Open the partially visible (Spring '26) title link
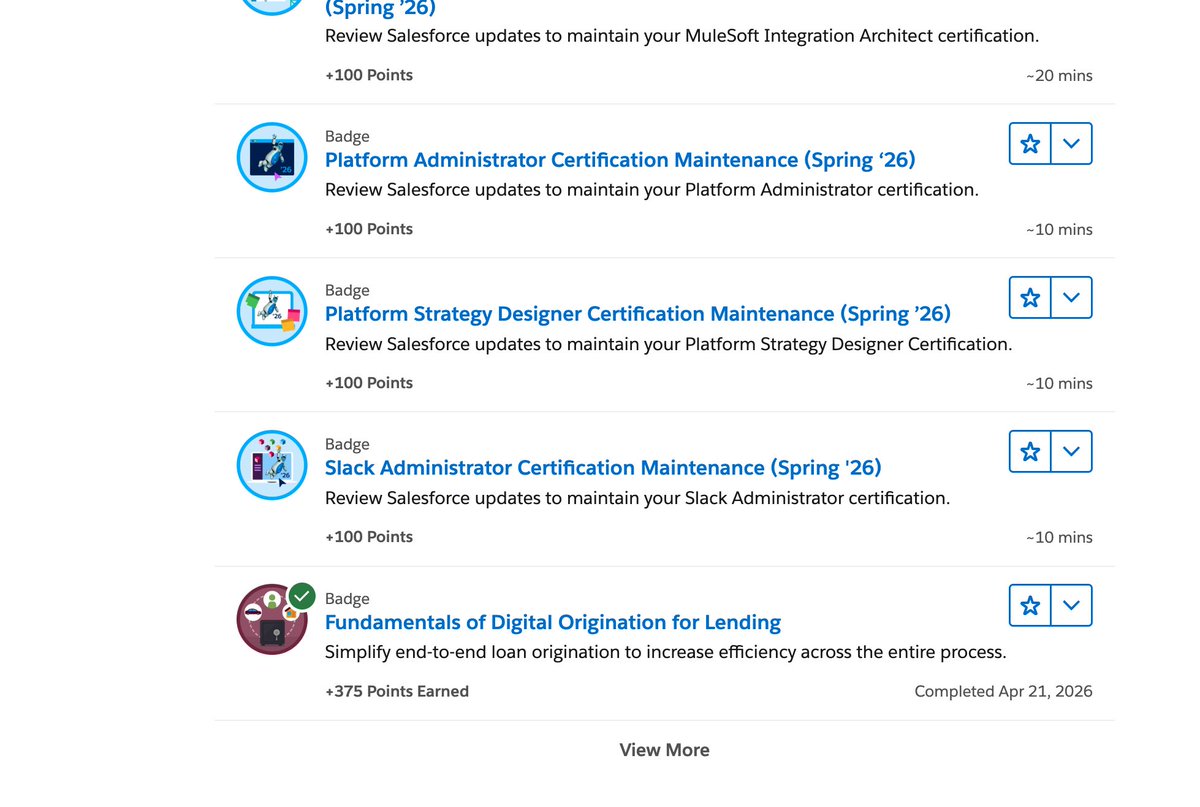The width and height of the screenshot is (1200, 807). click(380, 8)
